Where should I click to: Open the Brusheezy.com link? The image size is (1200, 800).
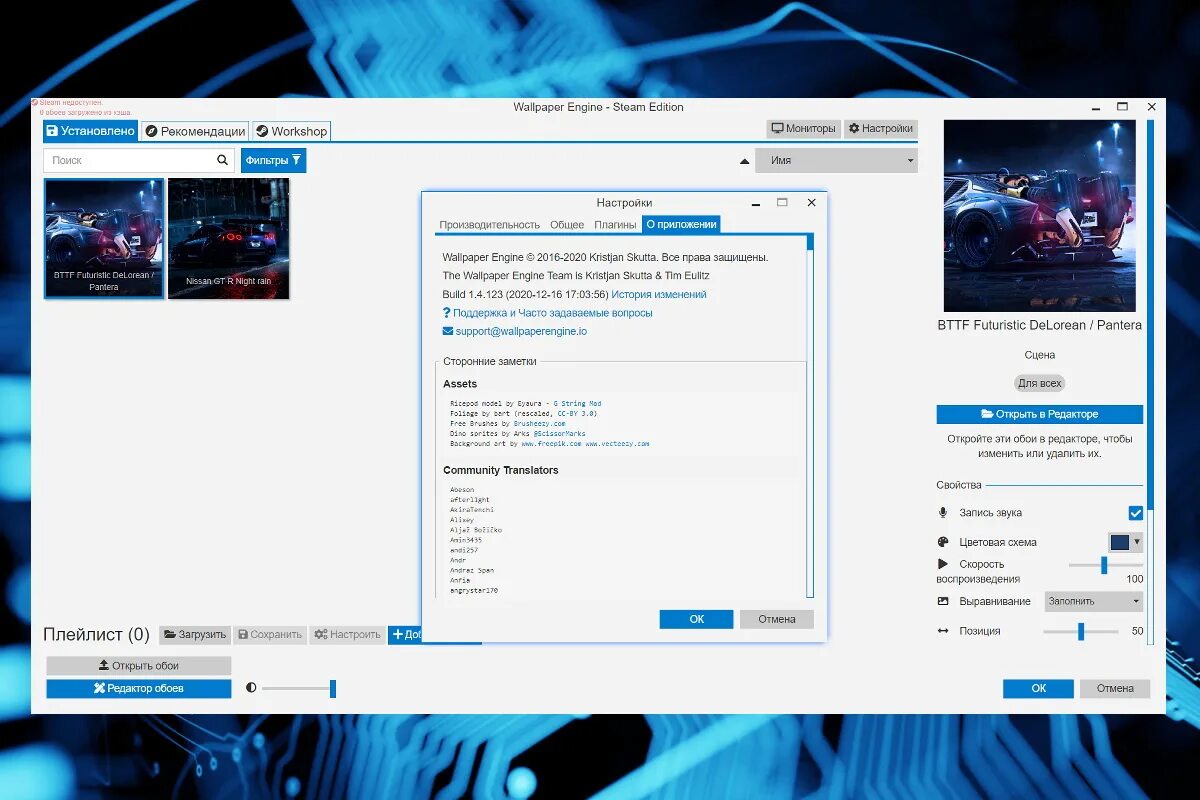point(540,423)
